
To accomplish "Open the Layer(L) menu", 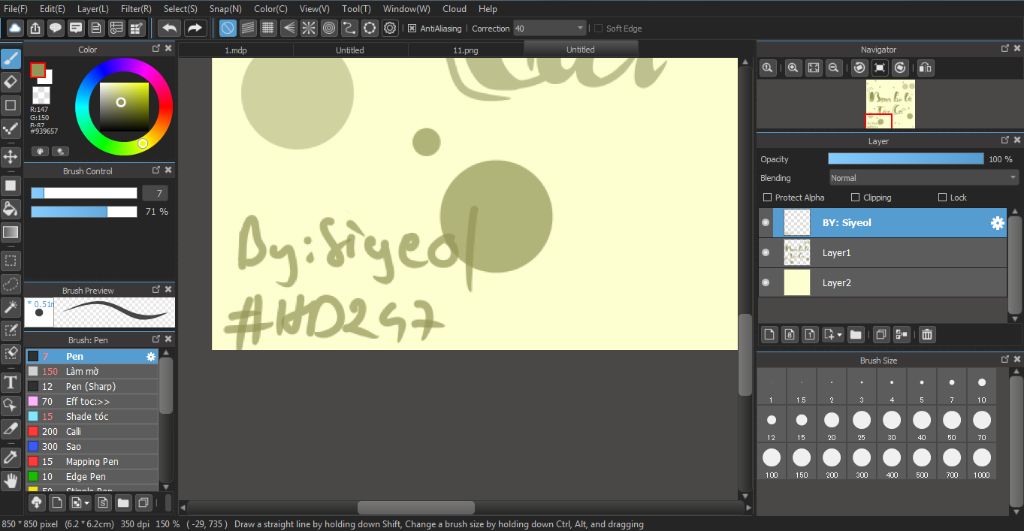I will coord(93,8).
